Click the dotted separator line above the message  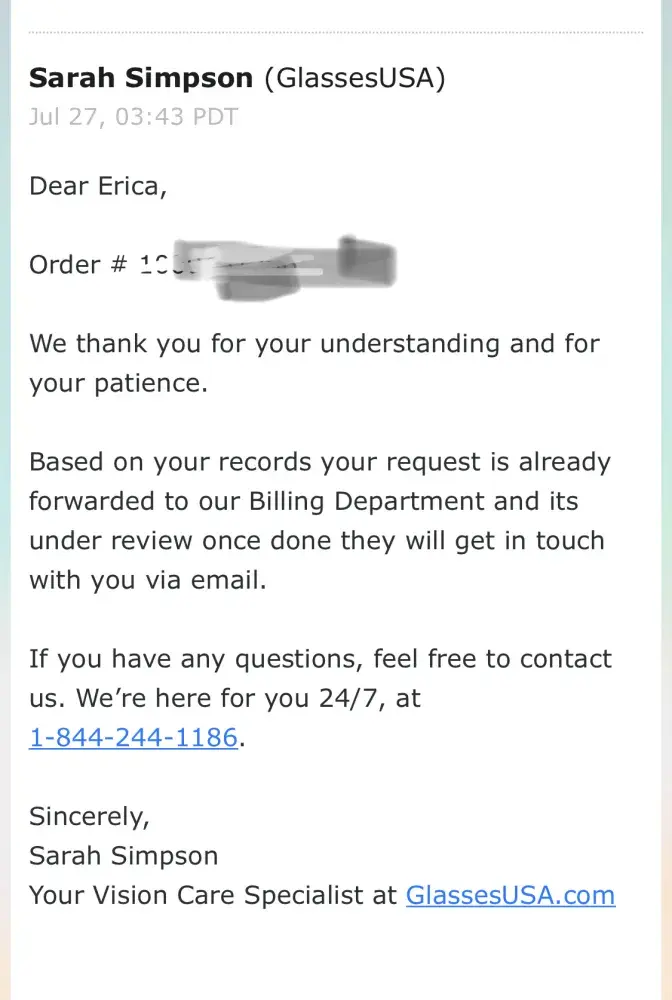[336, 33]
